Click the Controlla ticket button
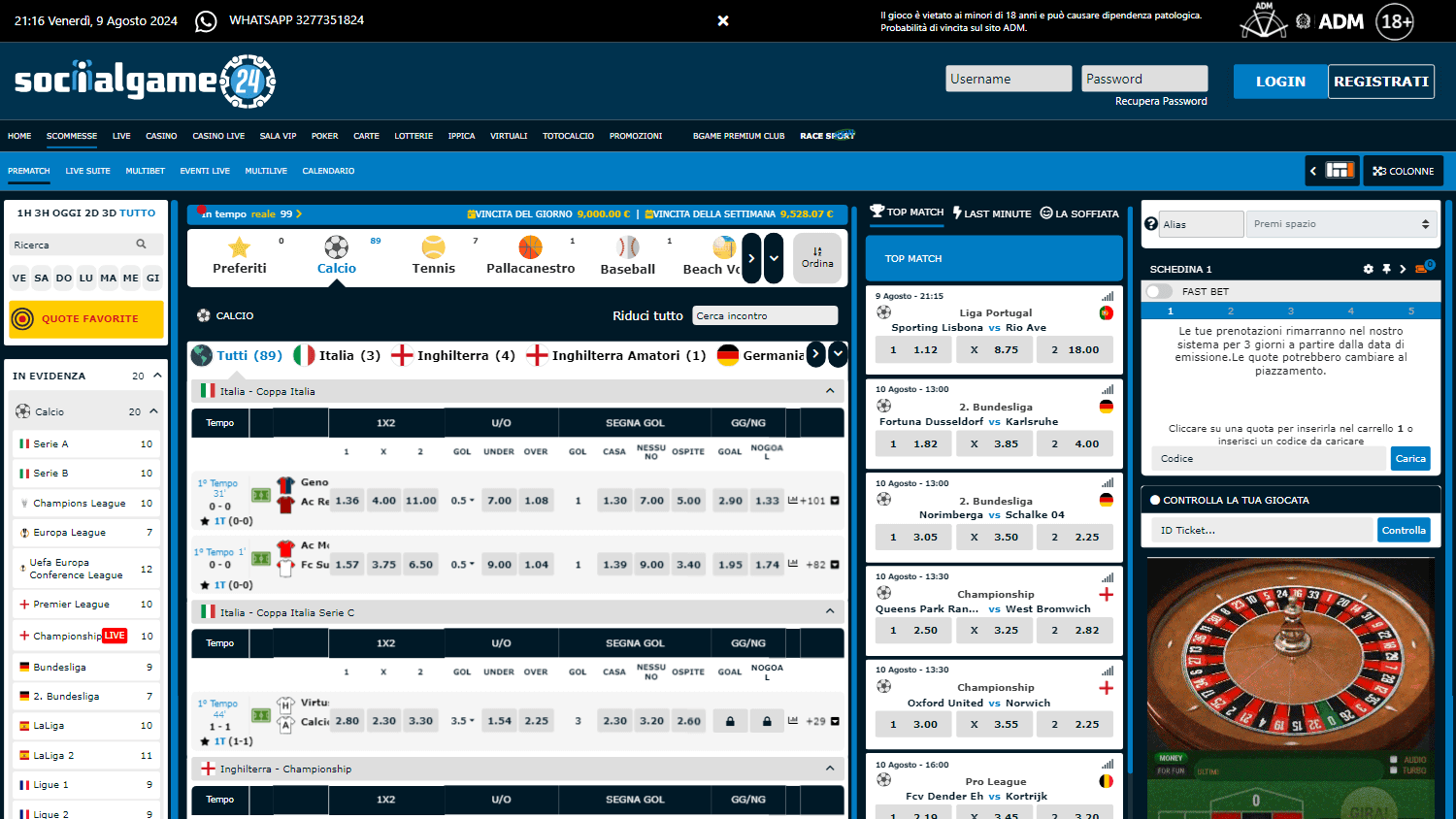1456x819 pixels. point(1404,530)
